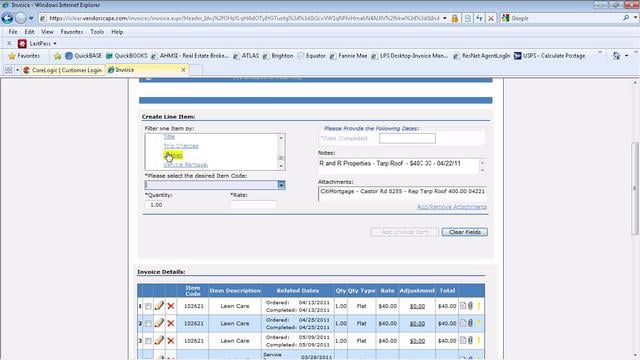The height and width of the screenshot is (360, 640).
Task: Open notes document icon on row 1
Action: click(x=463, y=306)
